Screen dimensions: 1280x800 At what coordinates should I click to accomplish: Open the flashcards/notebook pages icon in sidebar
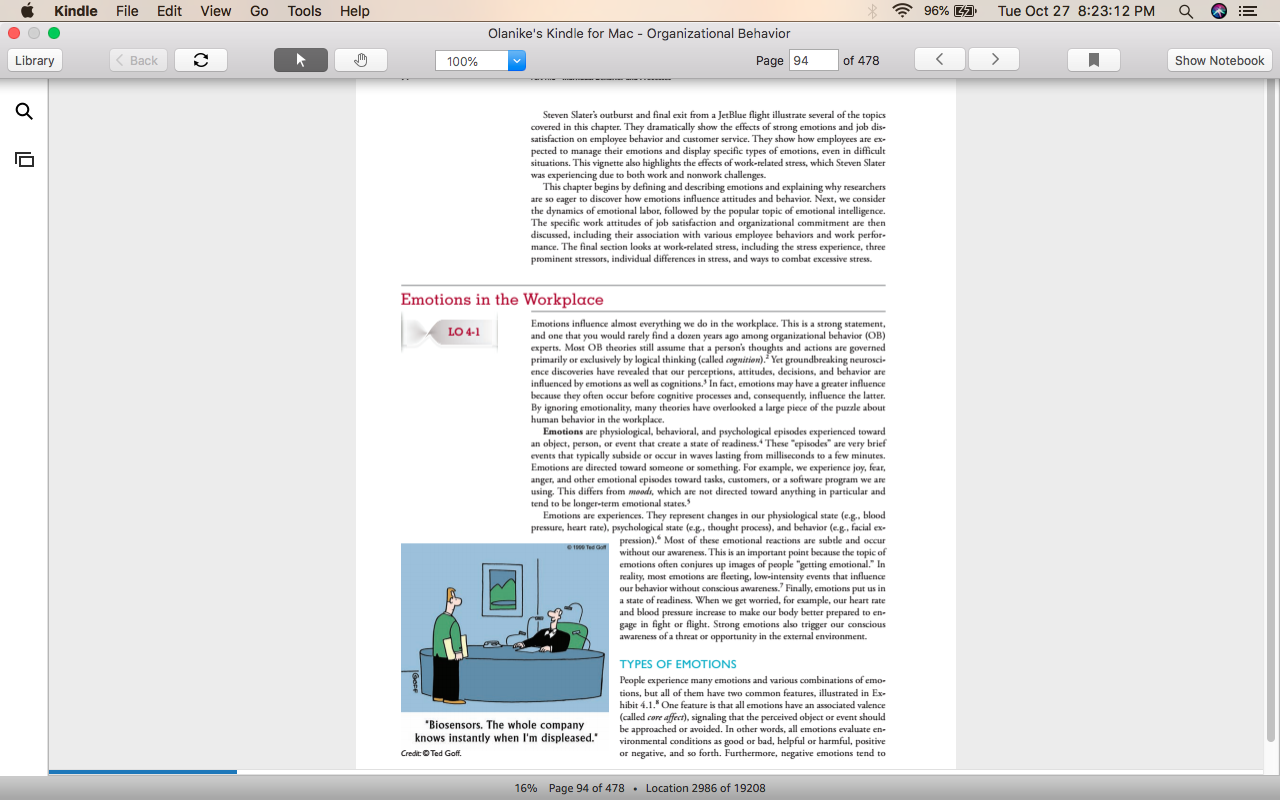click(x=24, y=159)
